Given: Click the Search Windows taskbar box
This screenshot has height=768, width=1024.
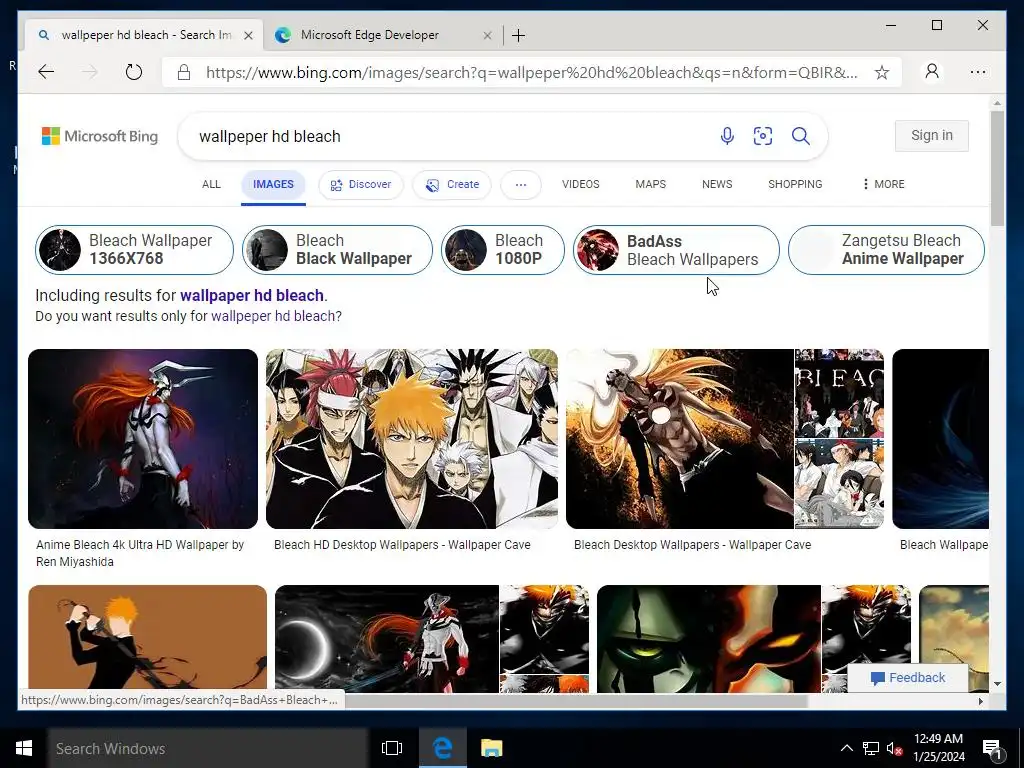Looking at the screenshot, I should (x=208, y=748).
